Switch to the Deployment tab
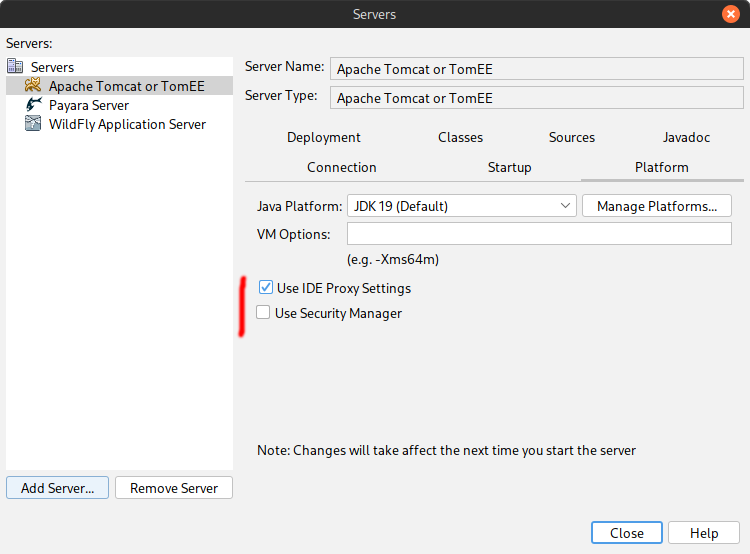 coord(324,137)
